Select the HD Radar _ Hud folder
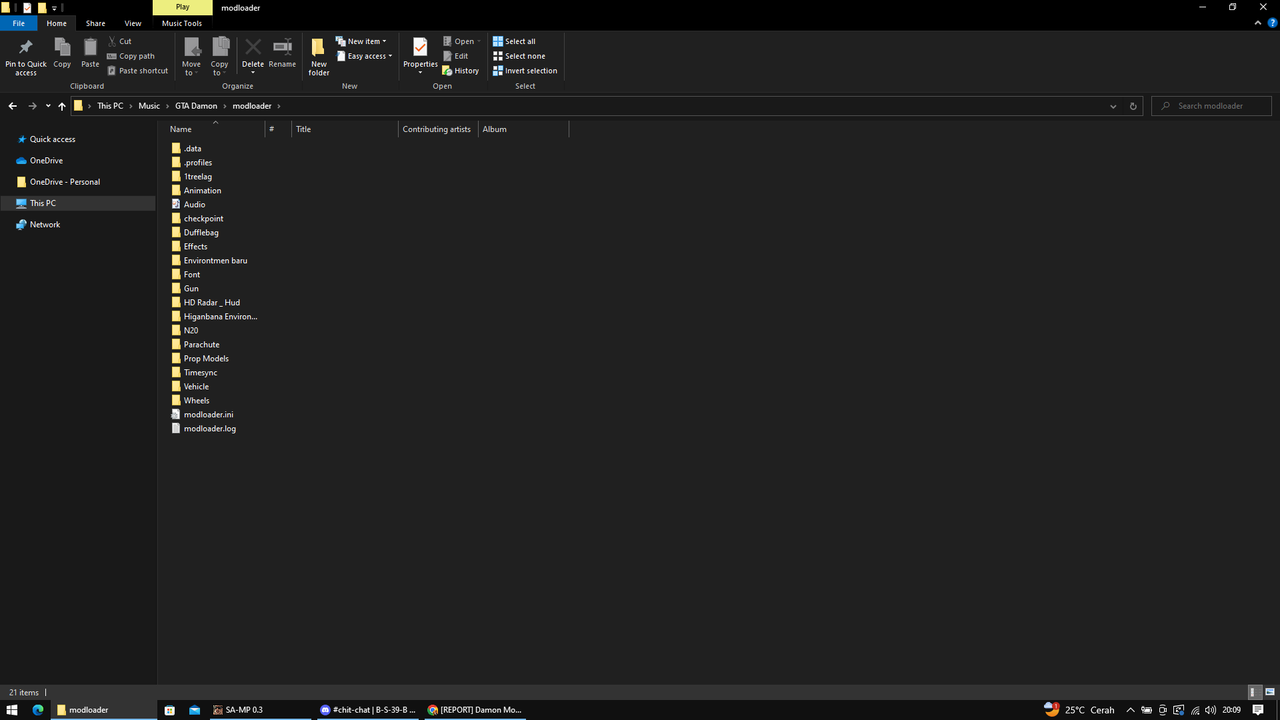 coord(211,302)
